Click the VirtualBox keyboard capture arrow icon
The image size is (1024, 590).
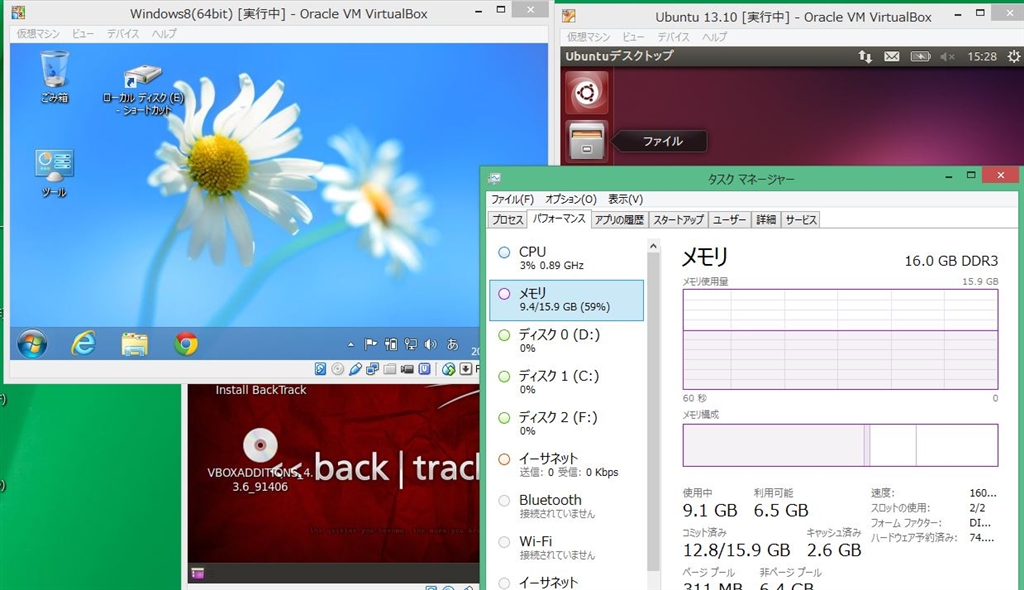466,369
